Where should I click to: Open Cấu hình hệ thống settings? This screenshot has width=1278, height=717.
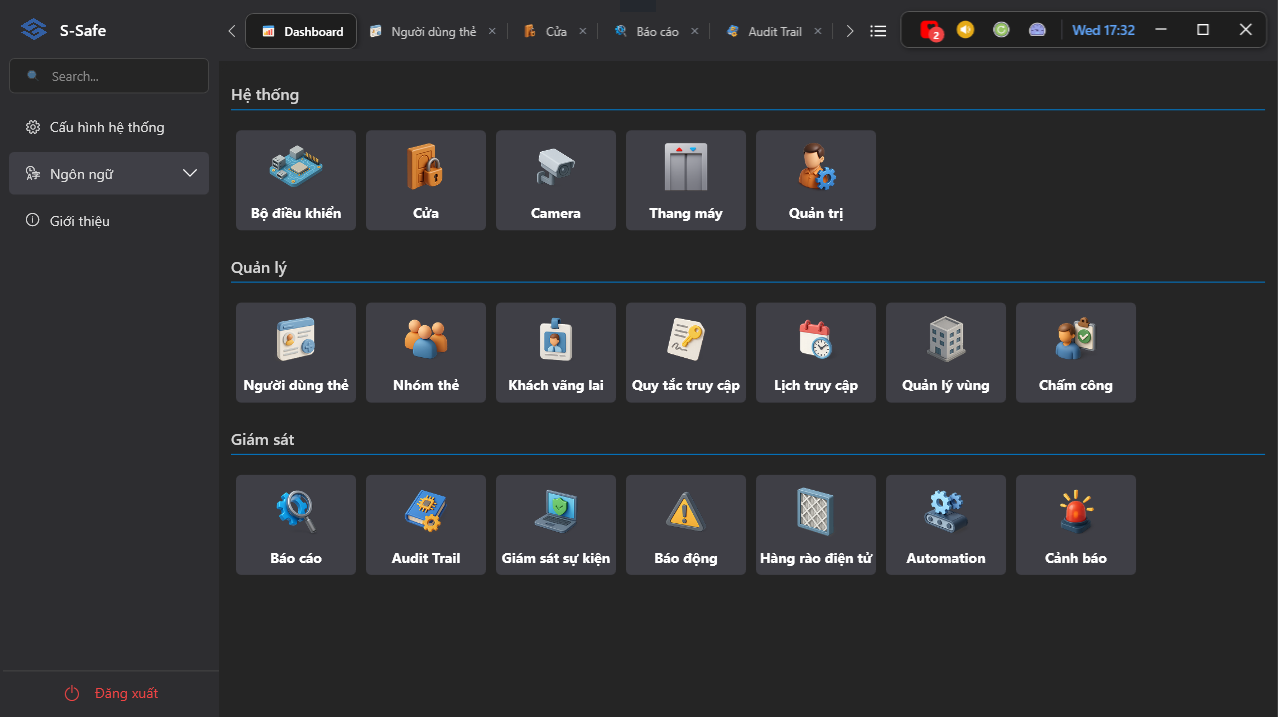[x=109, y=127]
